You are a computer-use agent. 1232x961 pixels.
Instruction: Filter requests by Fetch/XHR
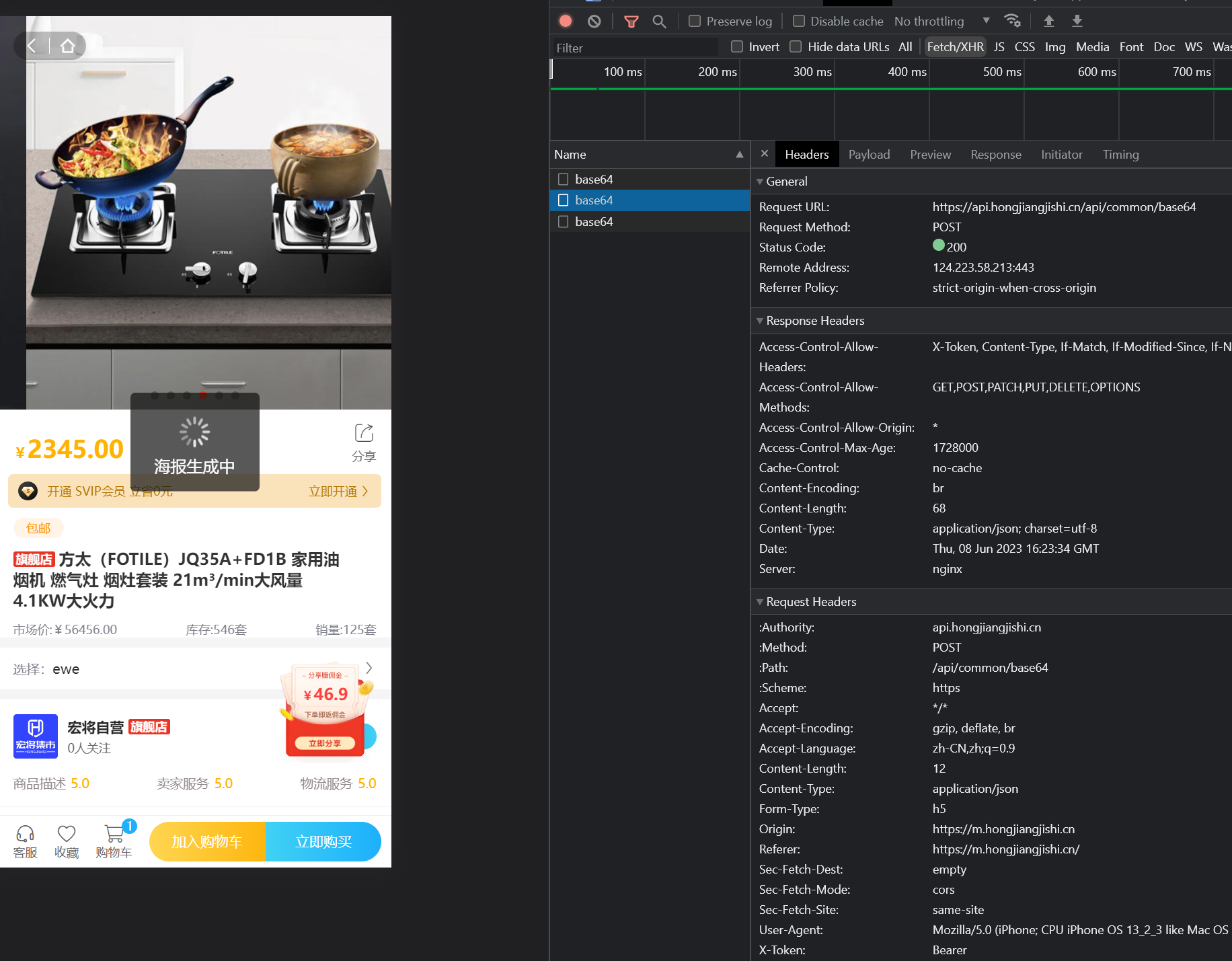pyautogui.click(x=955, y=46)
